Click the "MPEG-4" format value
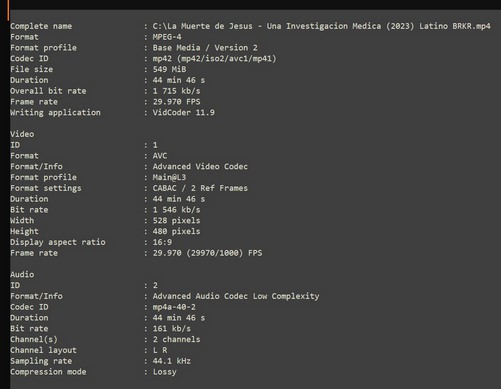This screenshot has width=501, height=389. point(167,37)
